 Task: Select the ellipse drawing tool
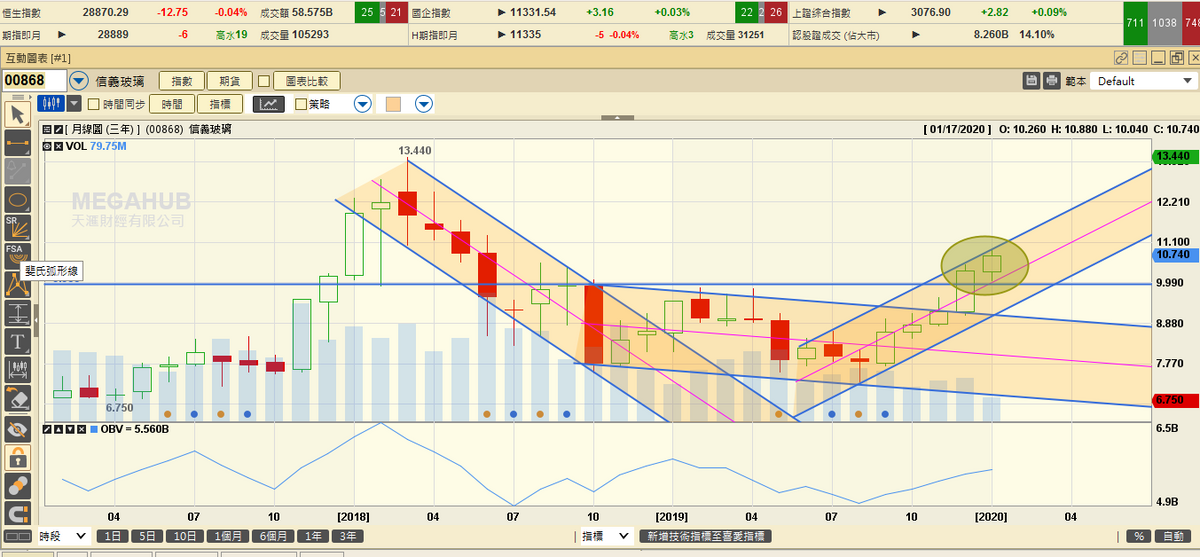(x=17, y=199)
